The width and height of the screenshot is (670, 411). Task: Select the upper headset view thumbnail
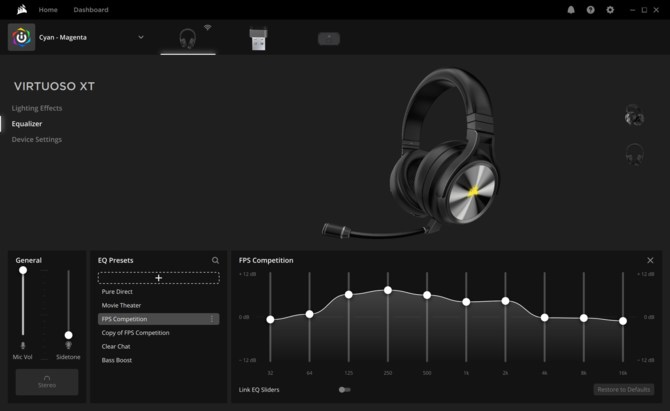pos(635,115)
